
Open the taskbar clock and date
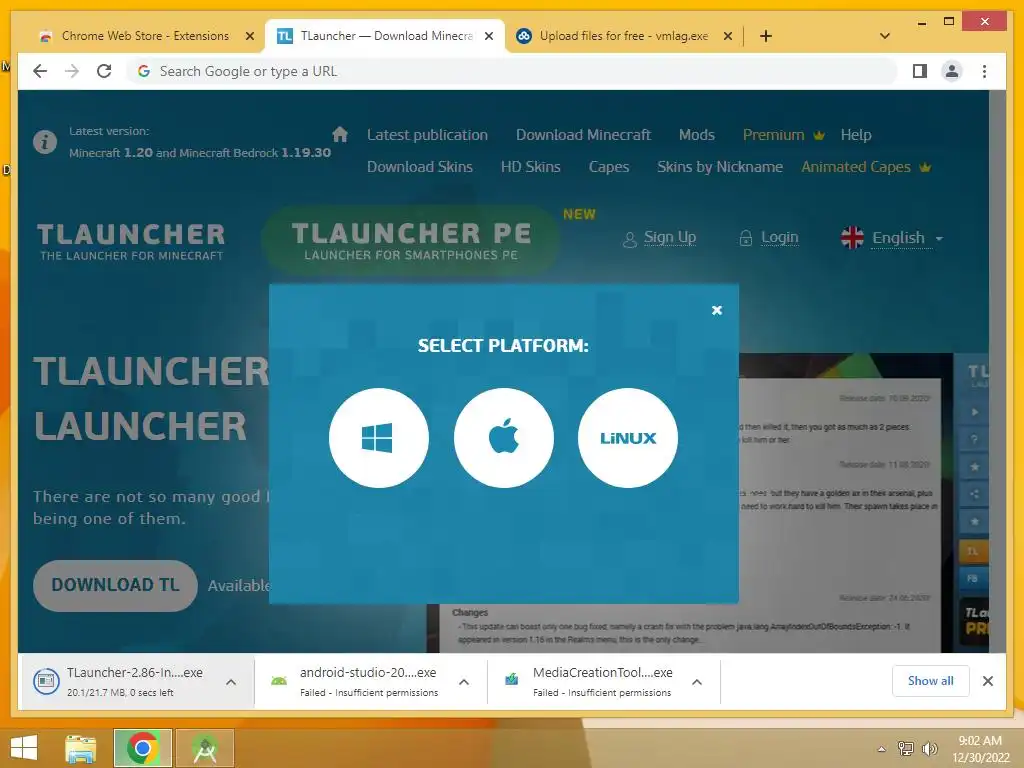click(x=980, y=748)
